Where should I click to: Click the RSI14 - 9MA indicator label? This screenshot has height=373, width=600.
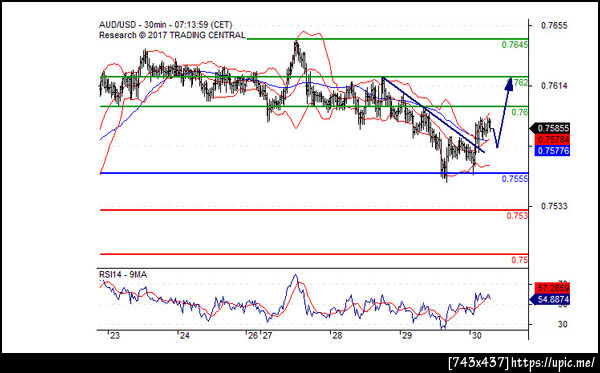(x=123, y=274)
